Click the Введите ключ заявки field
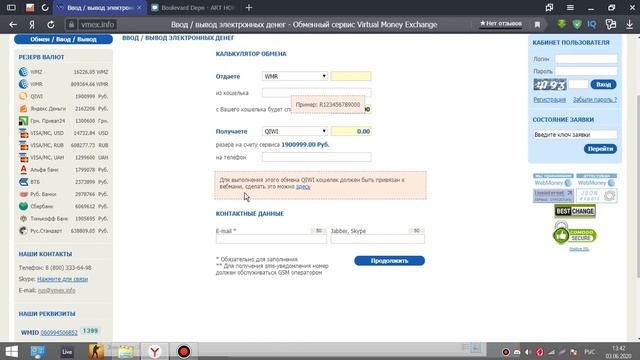The width and height of the screenshot is (640, 360). (x=575, y=135)
